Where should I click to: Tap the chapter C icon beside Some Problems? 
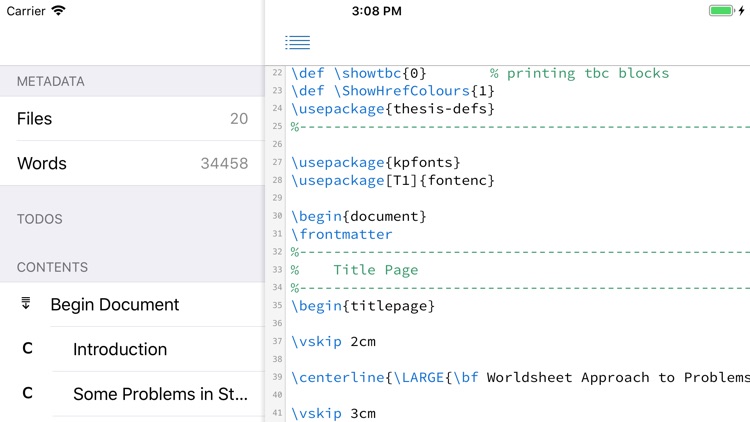(28, 393)
